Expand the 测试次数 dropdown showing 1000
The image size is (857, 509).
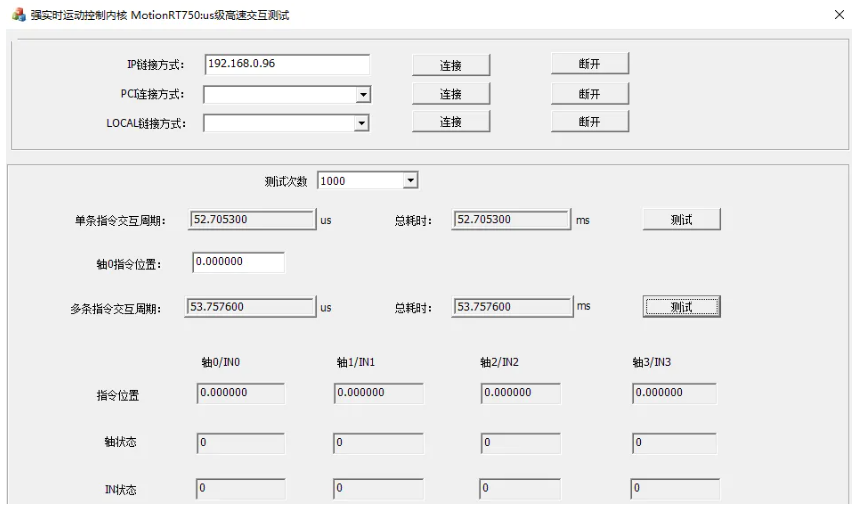point(410,180)
